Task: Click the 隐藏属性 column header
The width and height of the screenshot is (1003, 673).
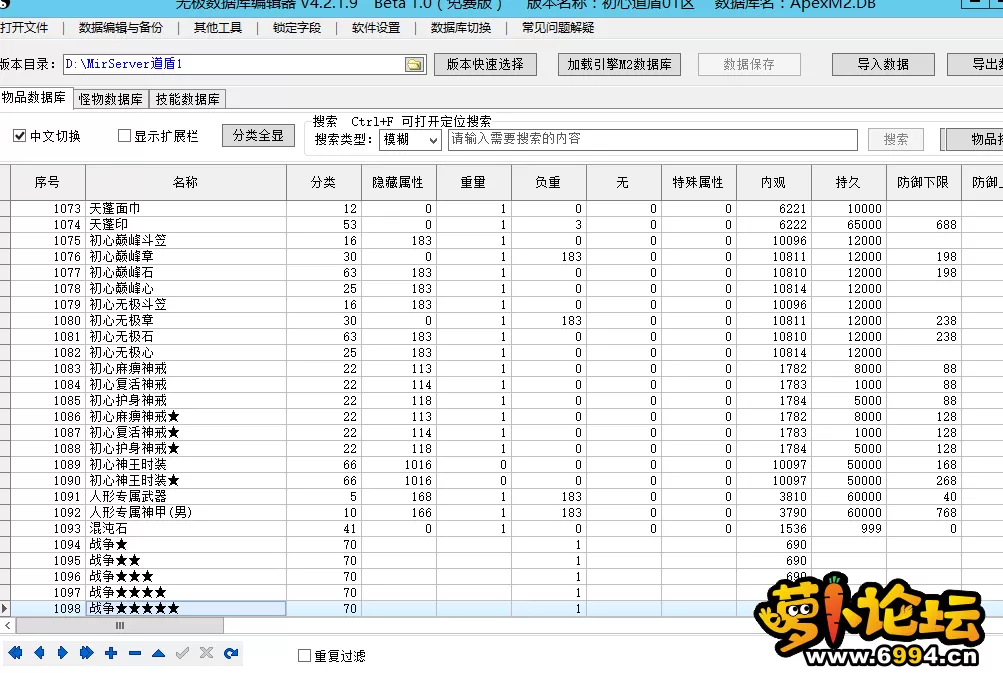Action: 399,182
